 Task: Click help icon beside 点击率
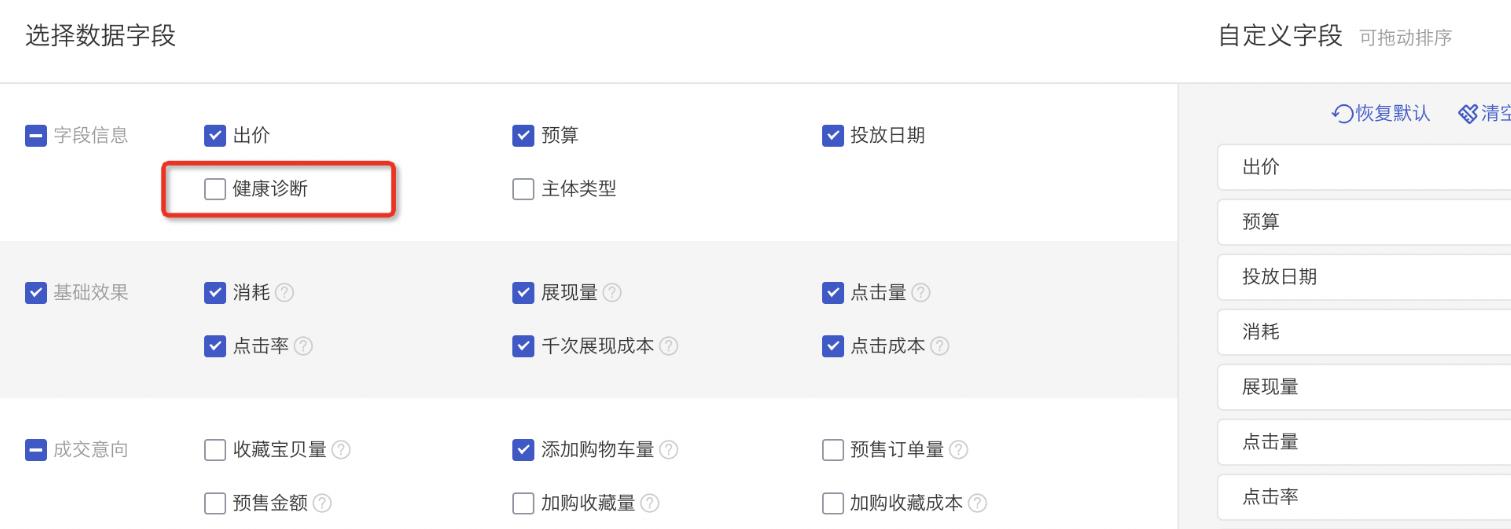click(304, 345)
